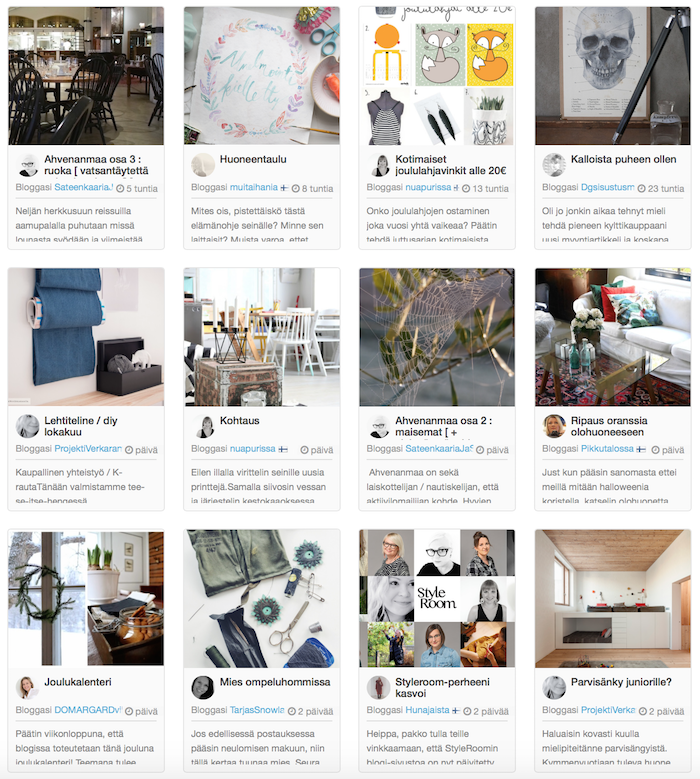
Task: Click the avatar beside Ripaus oranssia olohuoneeseen
Action: [x=554, y=426]
